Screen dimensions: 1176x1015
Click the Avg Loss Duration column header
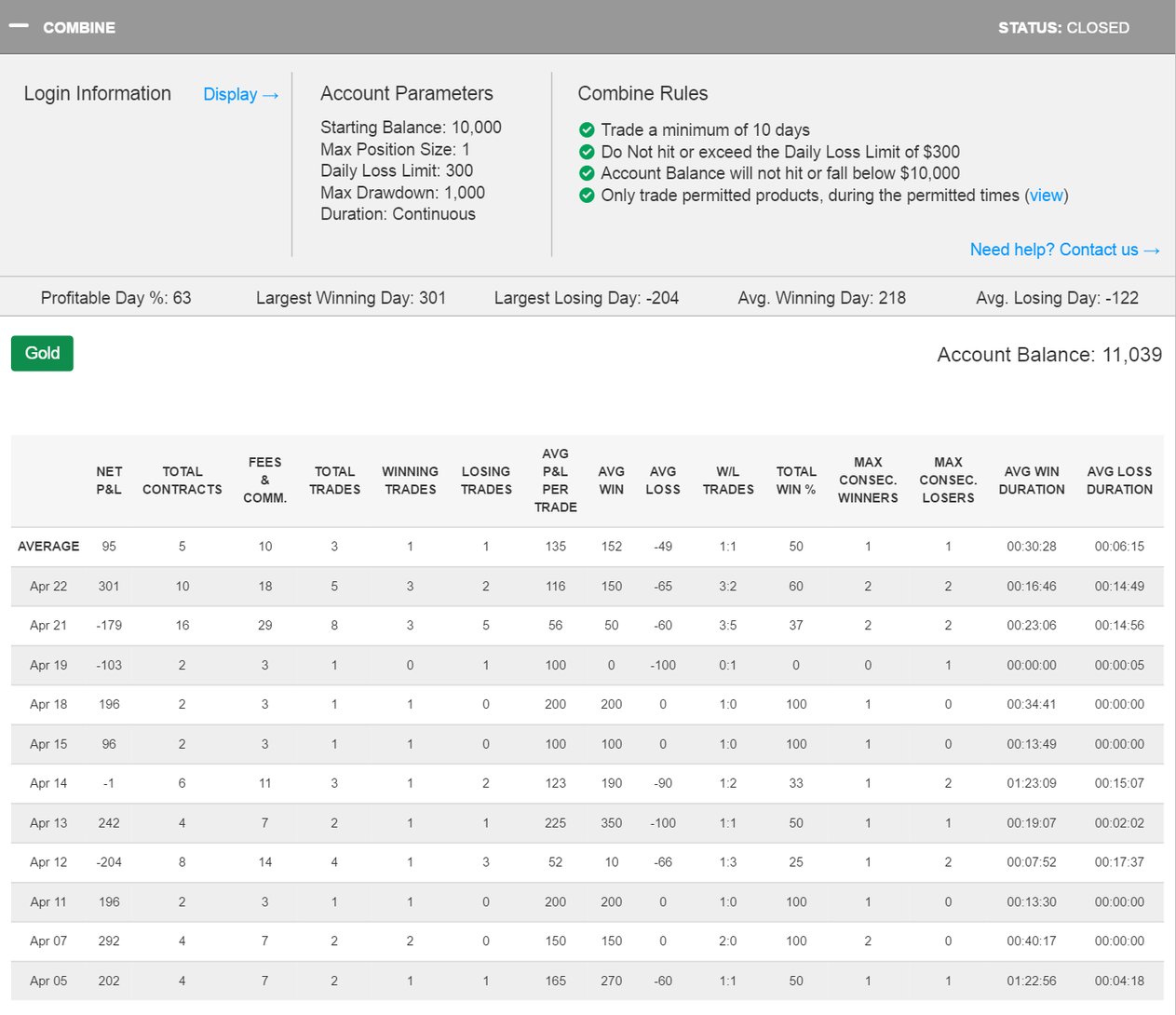coord(1119,480)
